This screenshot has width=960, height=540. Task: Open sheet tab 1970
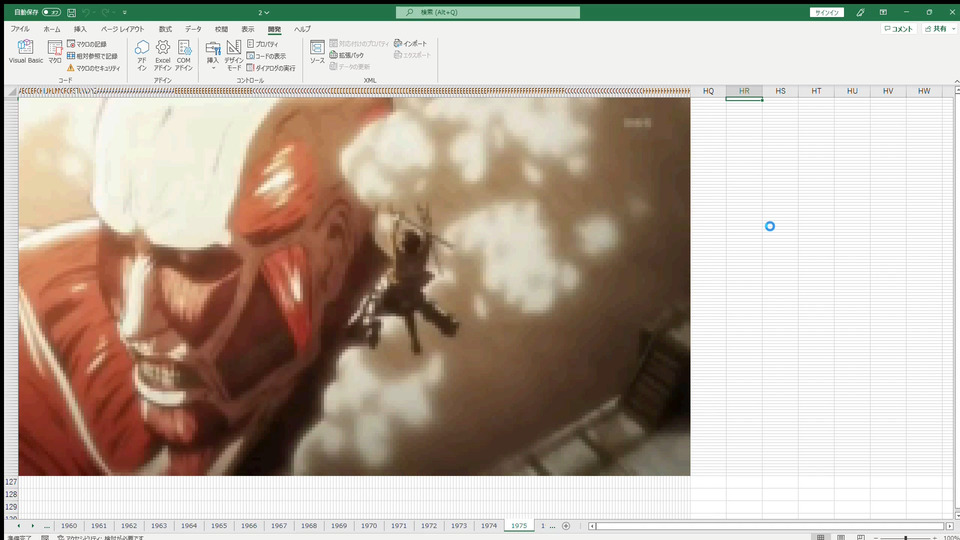(x=369, y=525)
